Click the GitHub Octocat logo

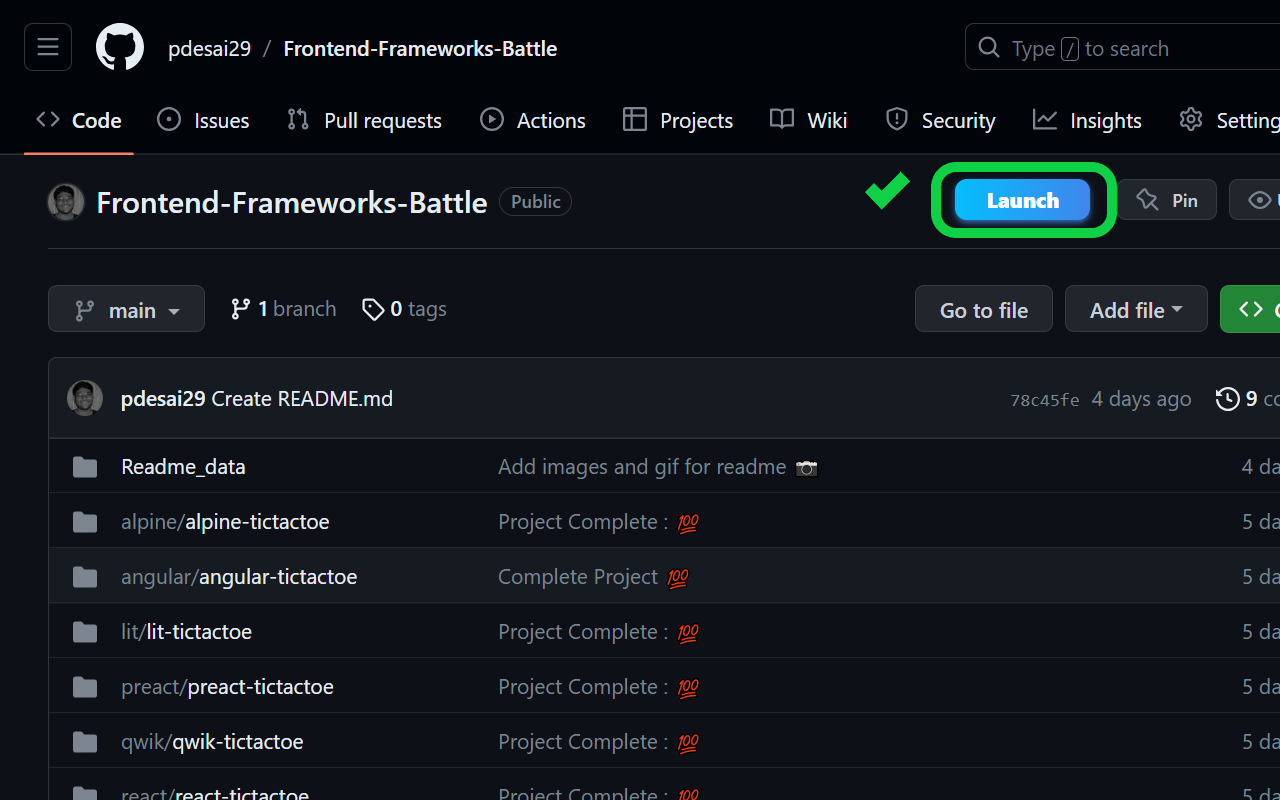pyautogui.click(x=120, y=48)
